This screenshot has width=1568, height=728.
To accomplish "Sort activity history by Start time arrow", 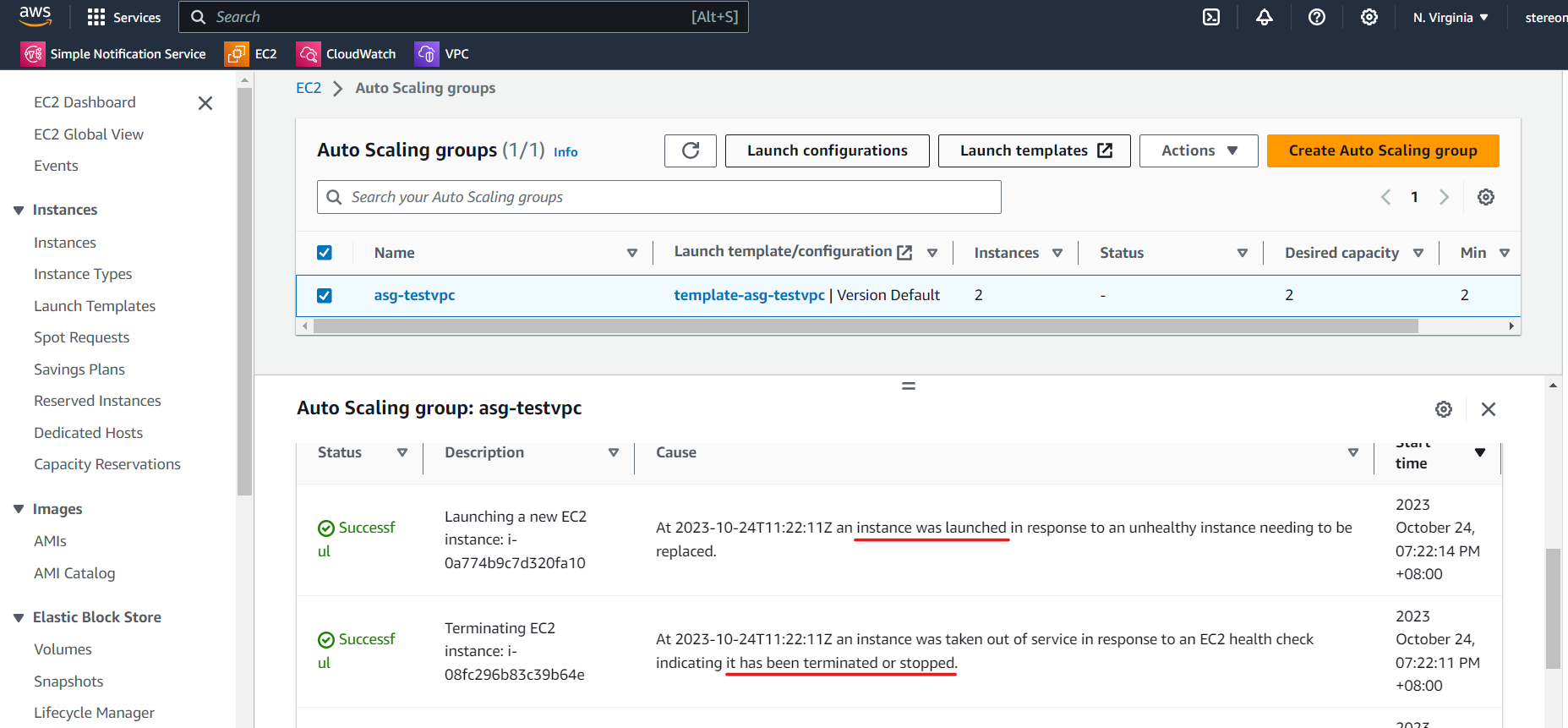I will point(1480,452).
